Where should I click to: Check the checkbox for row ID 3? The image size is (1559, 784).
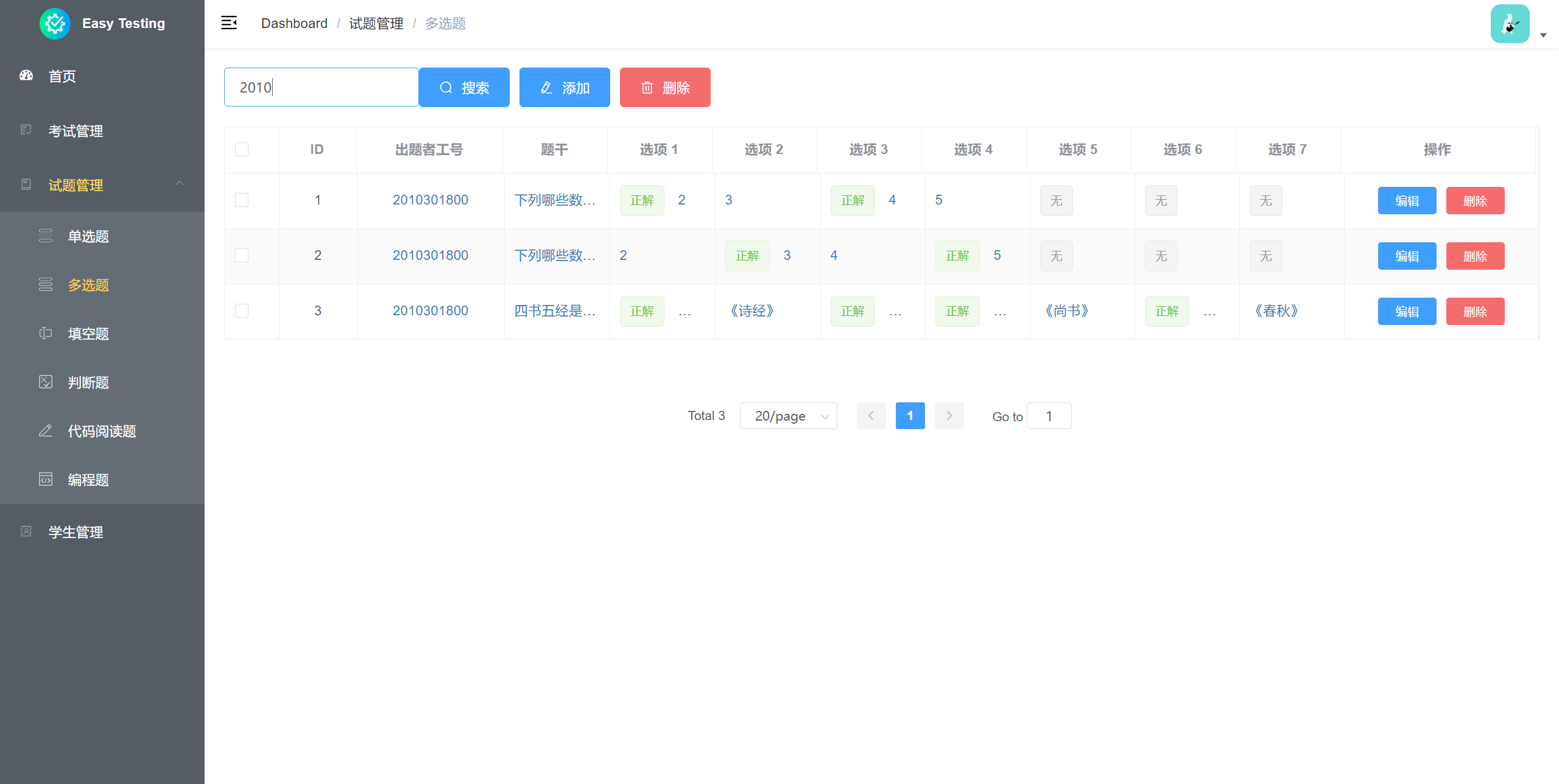point(242,310)
